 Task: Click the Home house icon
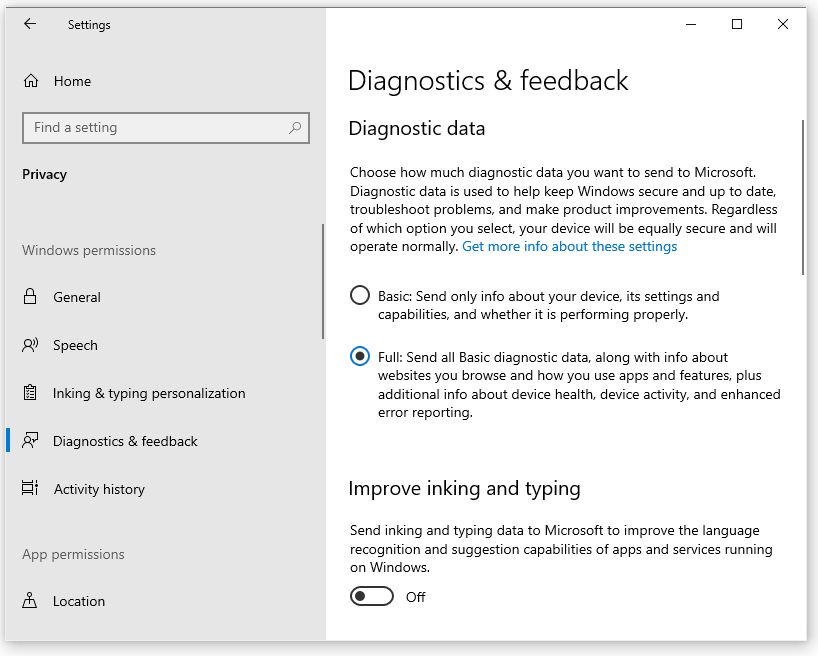(x=31, y=81)
